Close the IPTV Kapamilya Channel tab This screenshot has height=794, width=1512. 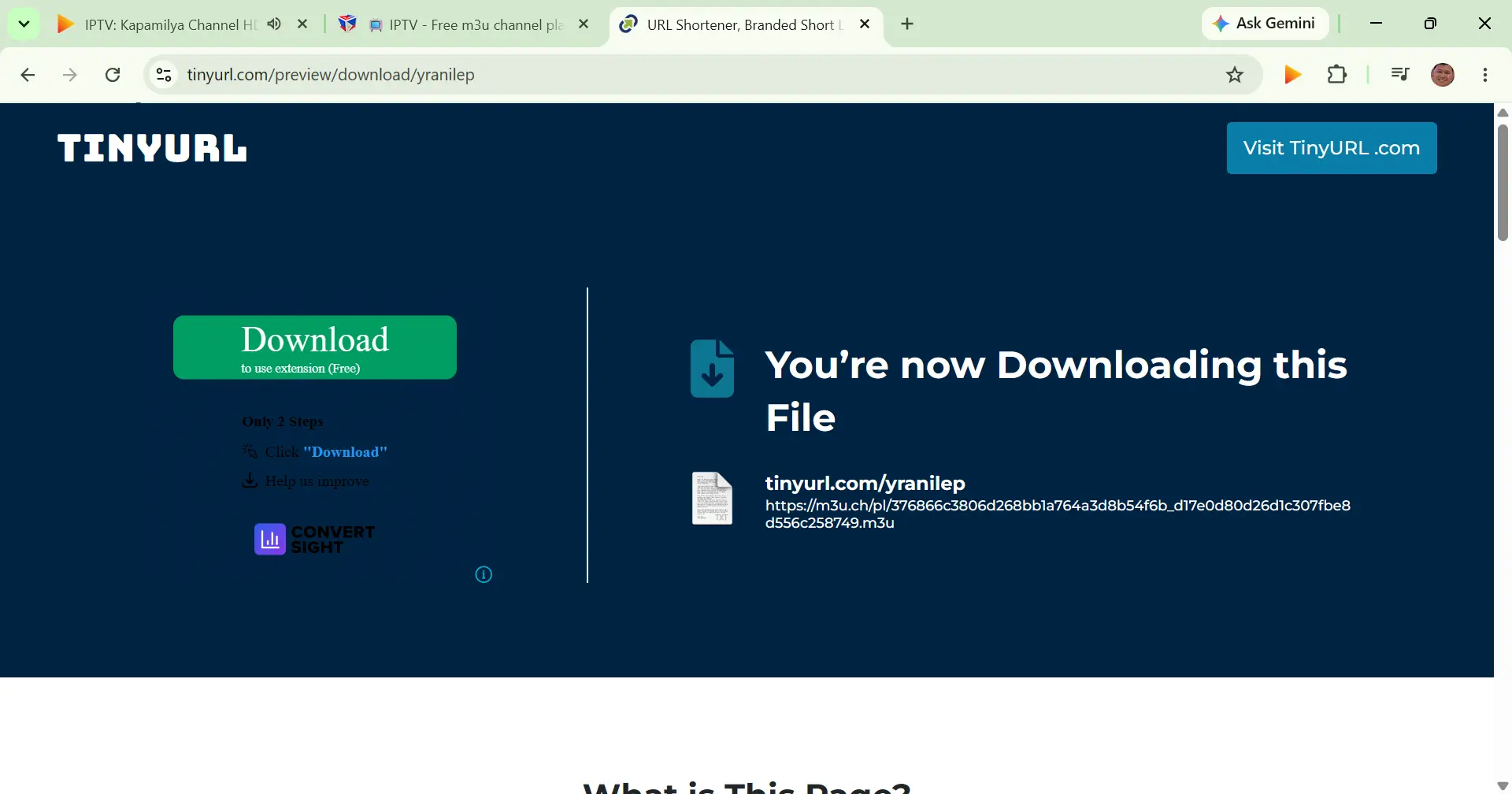(302, 24)
